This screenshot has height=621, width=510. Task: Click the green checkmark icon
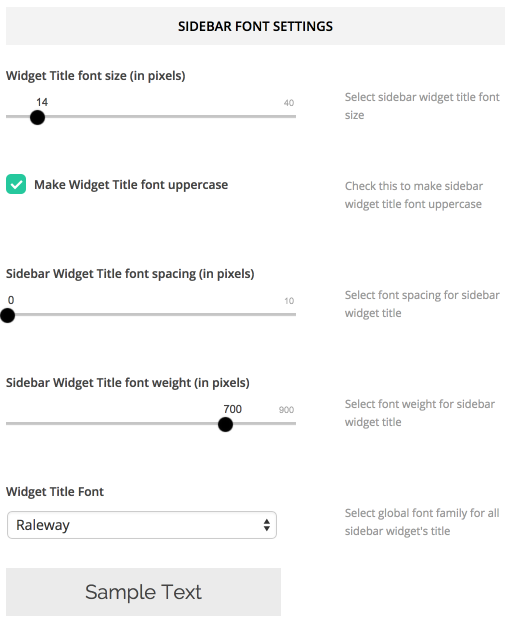click(x=16, y=184)
